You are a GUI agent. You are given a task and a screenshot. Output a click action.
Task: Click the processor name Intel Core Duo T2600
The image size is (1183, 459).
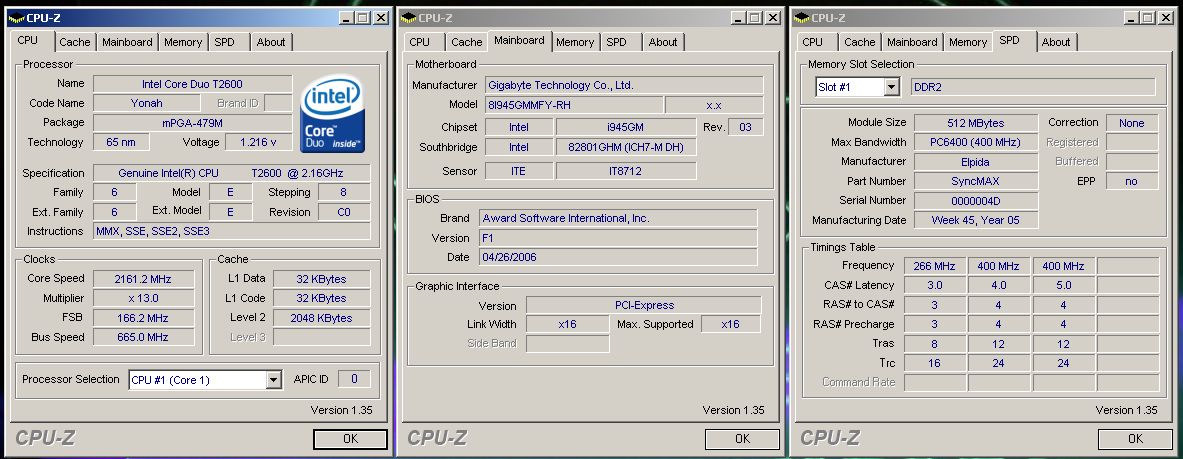192,84
